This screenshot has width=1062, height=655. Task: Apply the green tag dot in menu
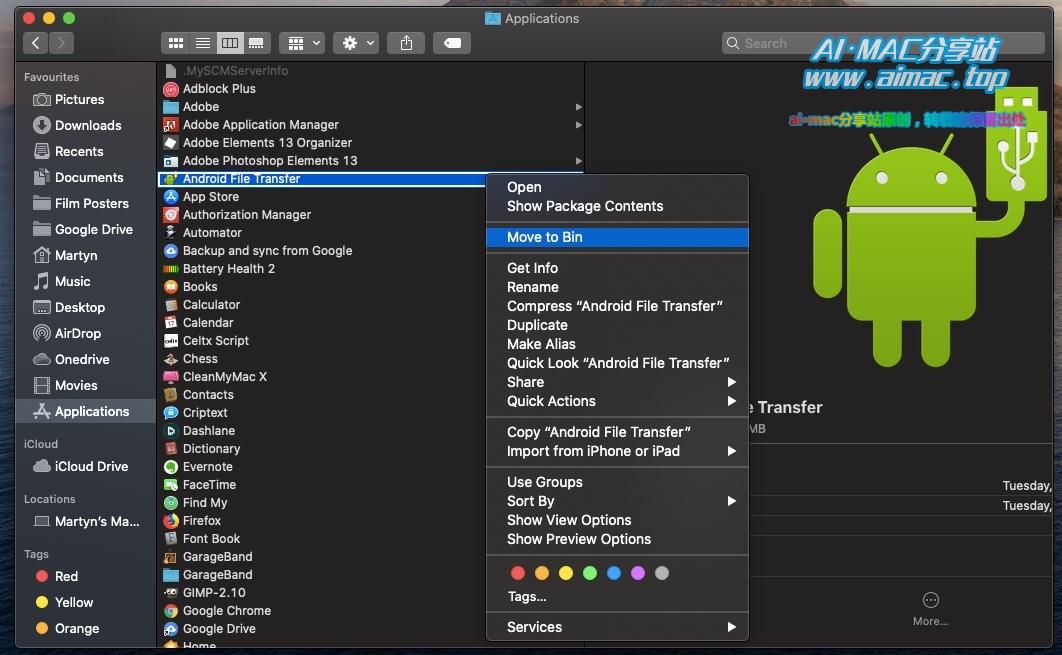tap(590, 574)
